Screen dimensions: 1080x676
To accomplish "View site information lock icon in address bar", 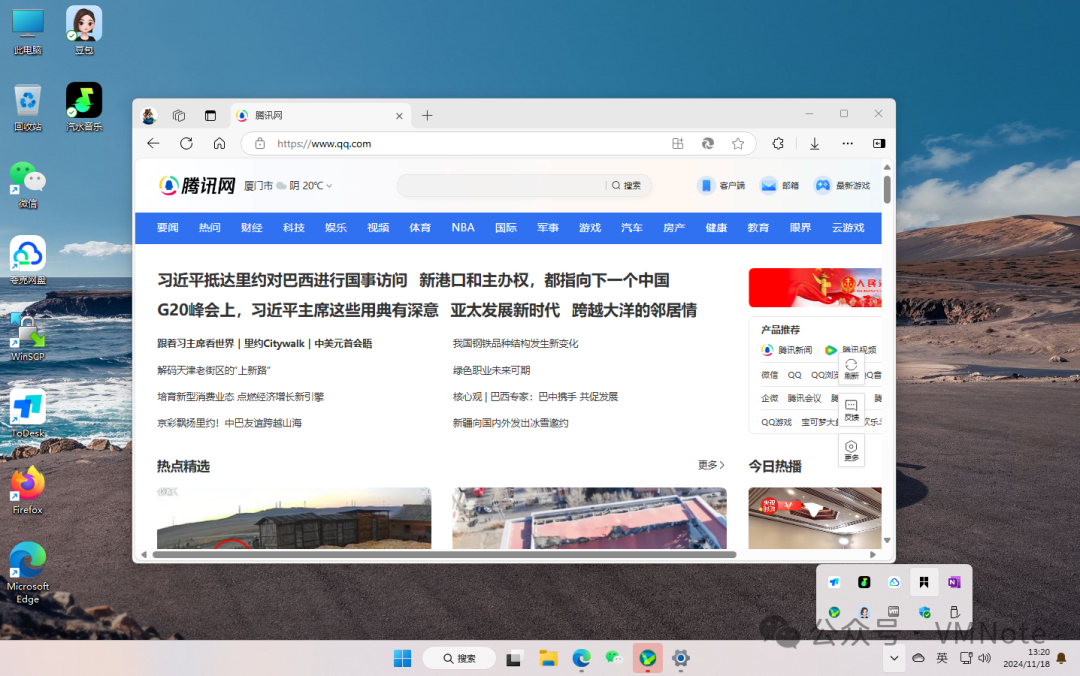I will click(x=260, y=143).
